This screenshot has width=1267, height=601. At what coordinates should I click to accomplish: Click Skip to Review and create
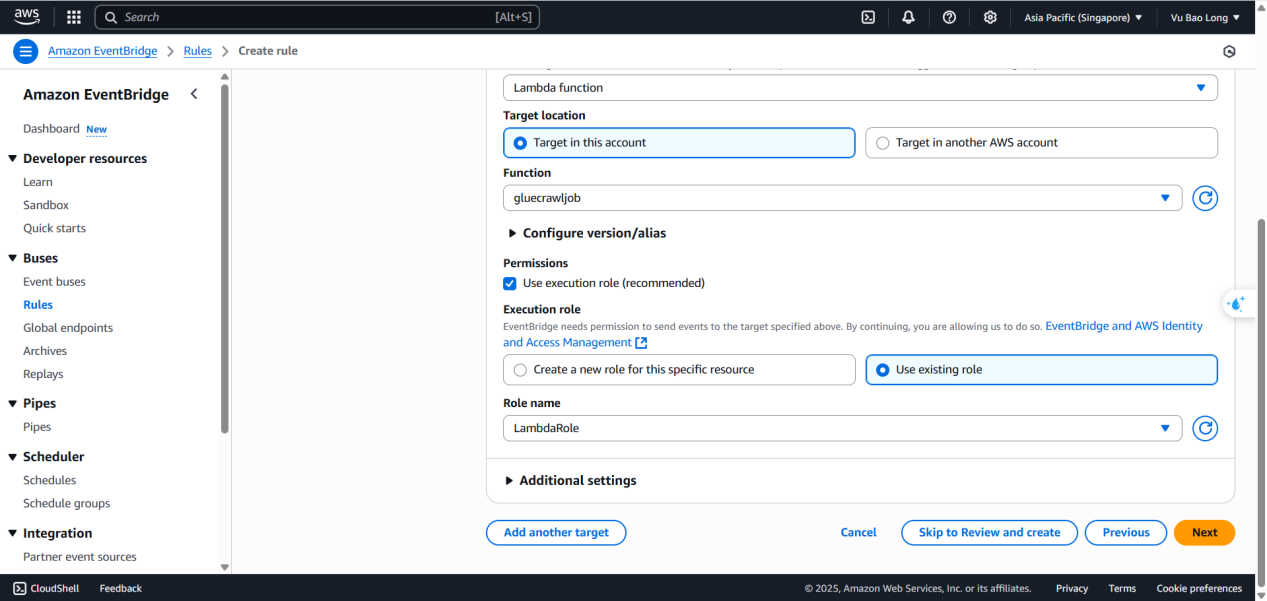click(989, 533)
